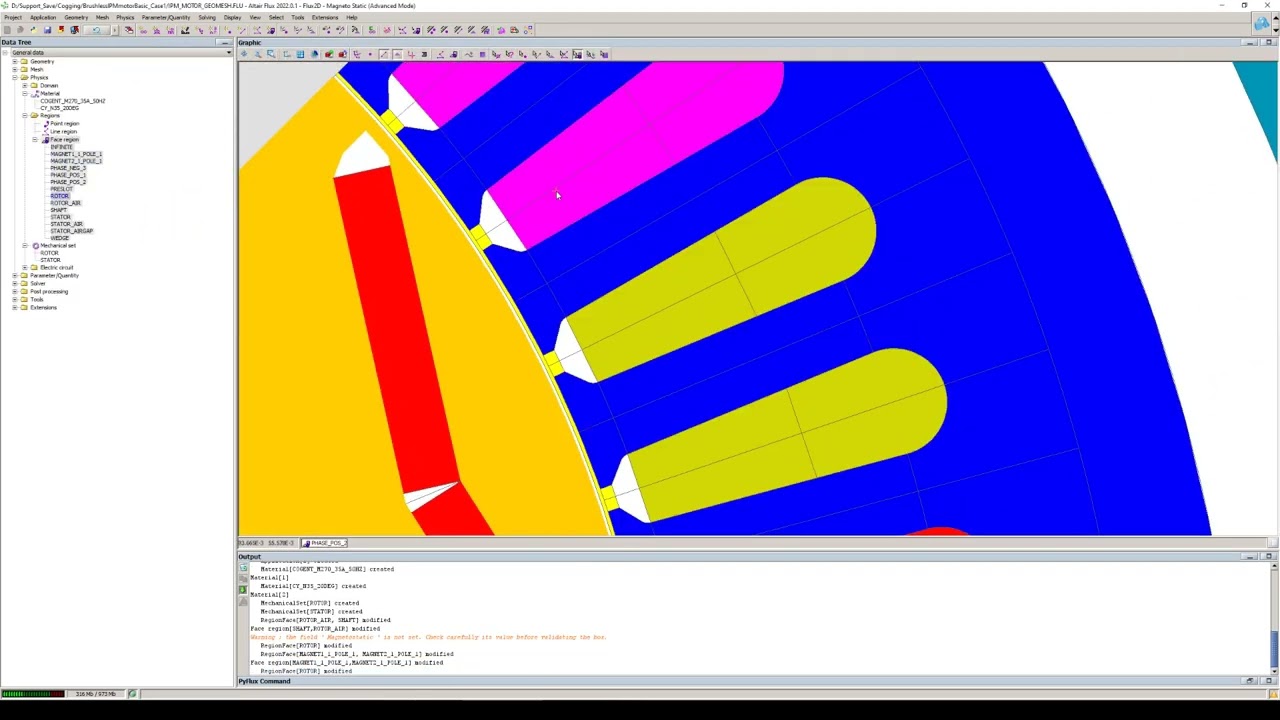Open the Project menu
This screenshot has width=1280, height=720.
coord(13,17)
